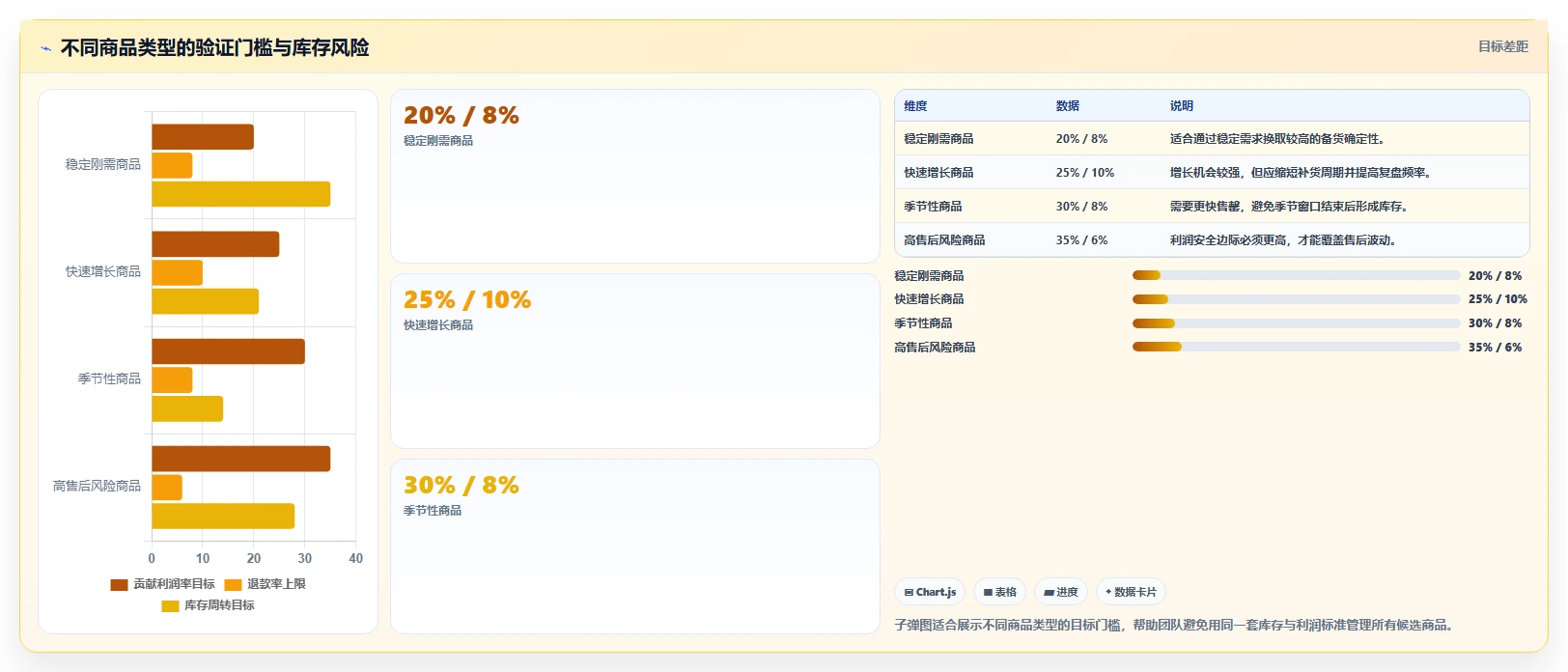The width and height of the screenshot is (1568, 672).
Task: Click the 说明 table column header
Action: tap(1182, 106)
